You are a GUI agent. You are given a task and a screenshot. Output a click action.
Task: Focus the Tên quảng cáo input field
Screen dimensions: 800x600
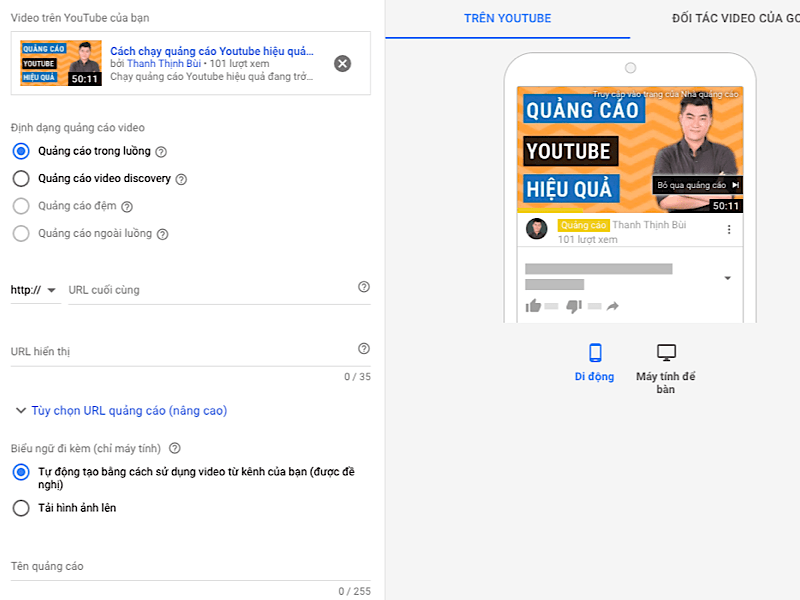click(x=190, y=566)
